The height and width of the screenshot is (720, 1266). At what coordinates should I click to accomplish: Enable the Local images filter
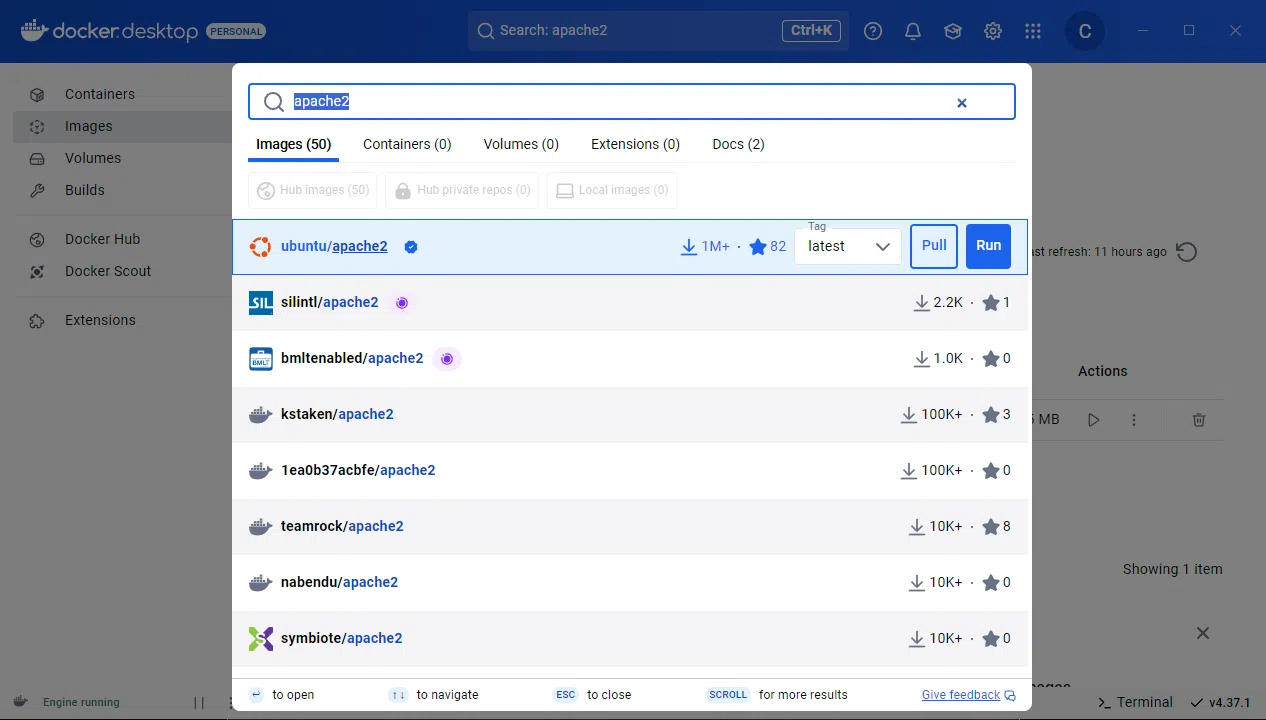tap(611, 190)
